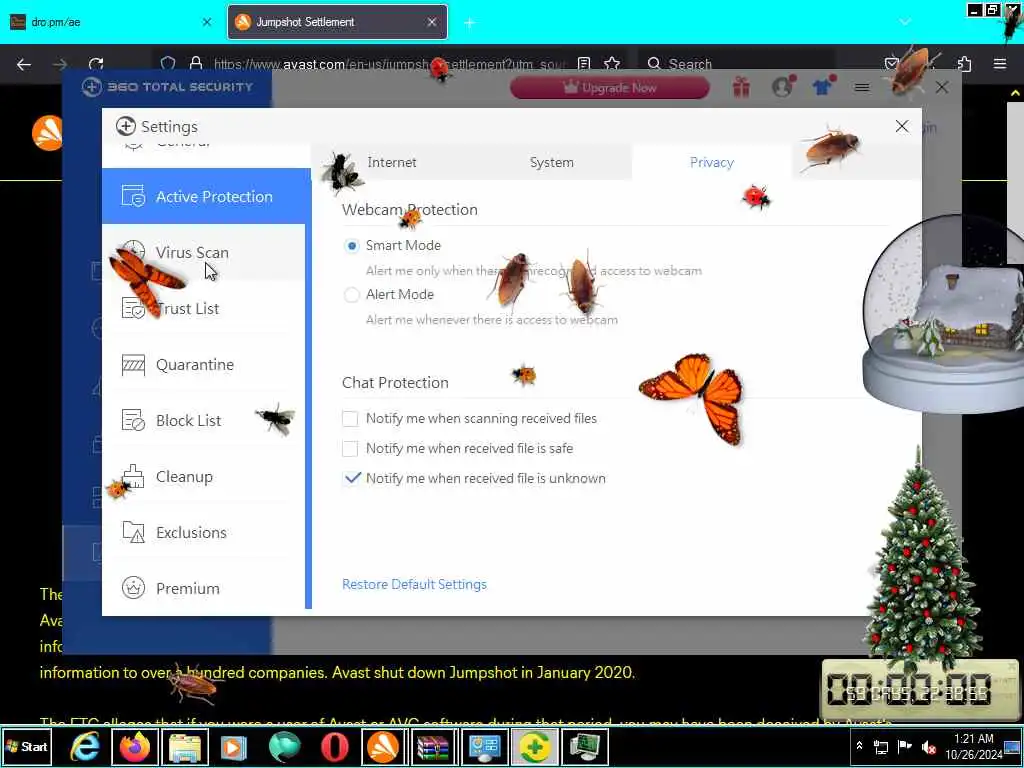The image size is (1024, 768).
Task: Open the gift icon in 360 Total Security
Action: coord(741,87)
